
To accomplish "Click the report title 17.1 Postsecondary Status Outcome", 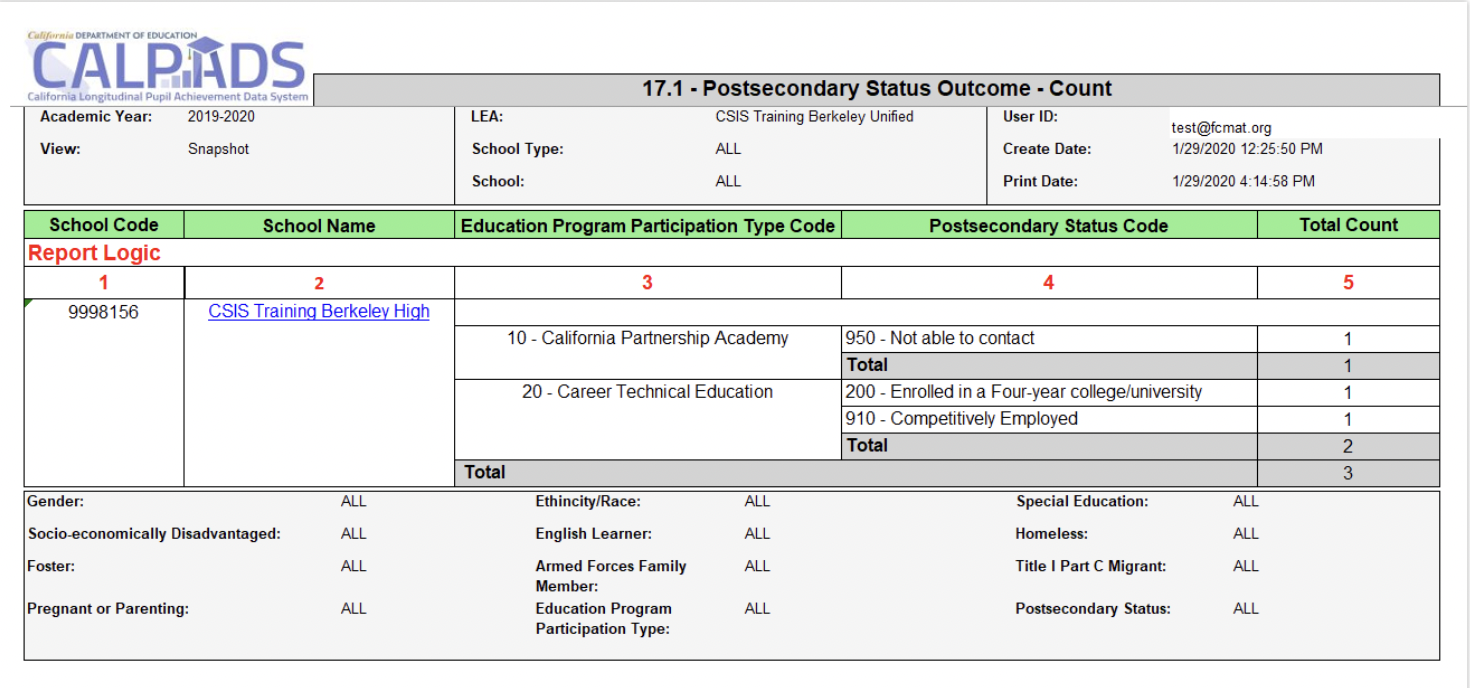I will (x=877, y=89).
